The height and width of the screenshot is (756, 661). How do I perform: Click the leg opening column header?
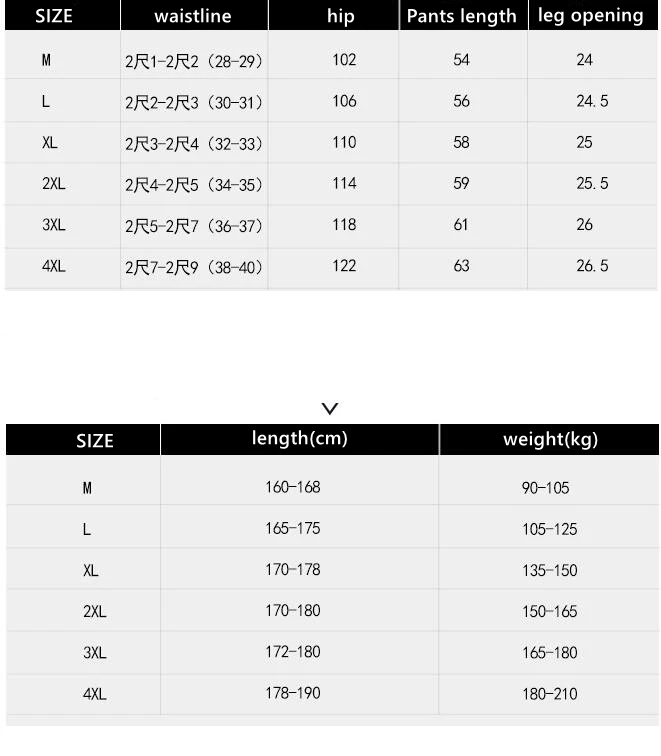click(x=593, y=15)
